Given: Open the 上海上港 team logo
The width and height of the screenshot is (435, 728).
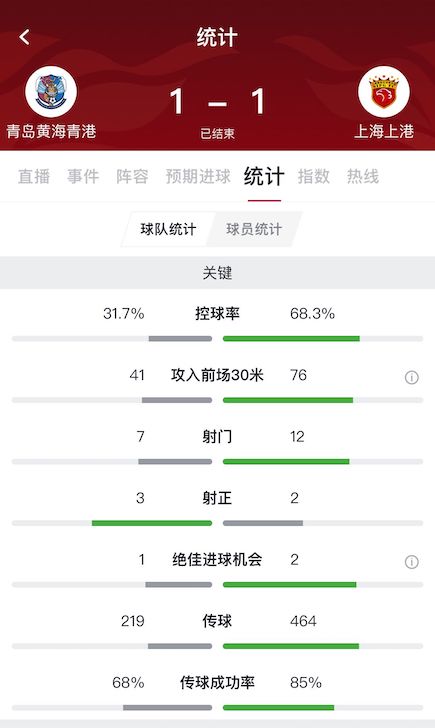Looking at the screenshot, I should (x=383, y=91).
